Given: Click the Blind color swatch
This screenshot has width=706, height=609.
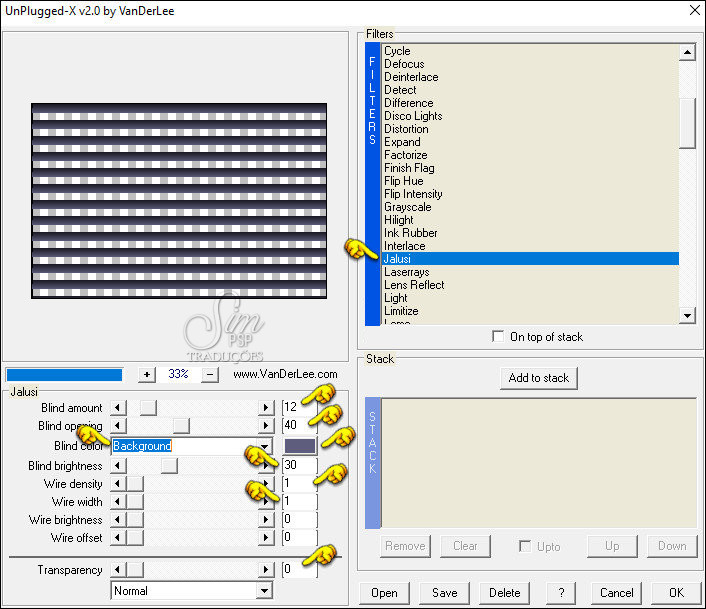Looking at the screenshot, I should pyautogui.click(x=300, y=446).
